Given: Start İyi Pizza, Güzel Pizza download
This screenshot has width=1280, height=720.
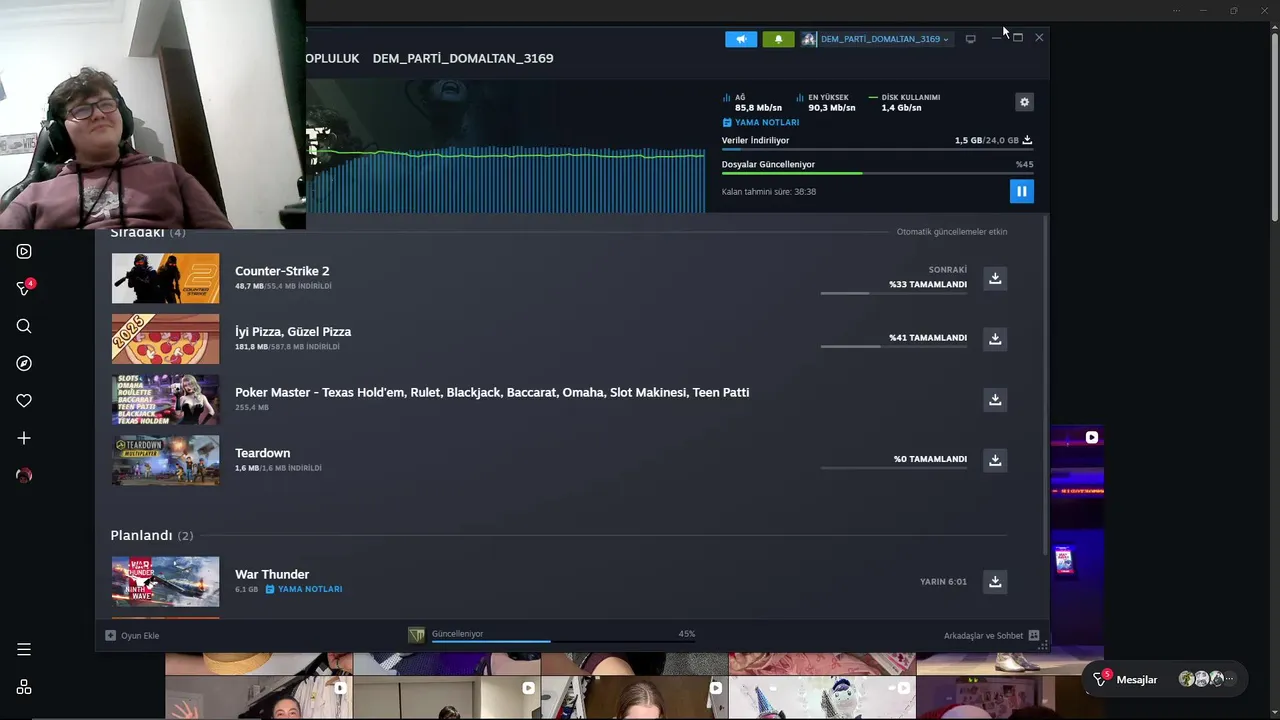Looking at the screenshot, I should 995,339.
